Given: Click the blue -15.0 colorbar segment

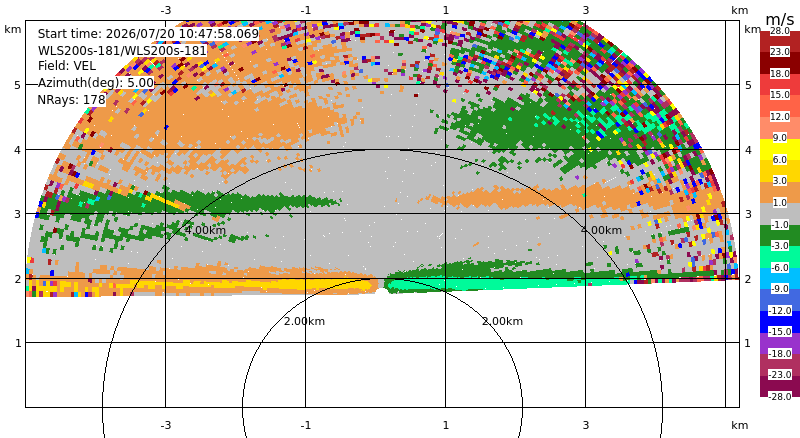Looking at the screenshot, I should [780, 323].
